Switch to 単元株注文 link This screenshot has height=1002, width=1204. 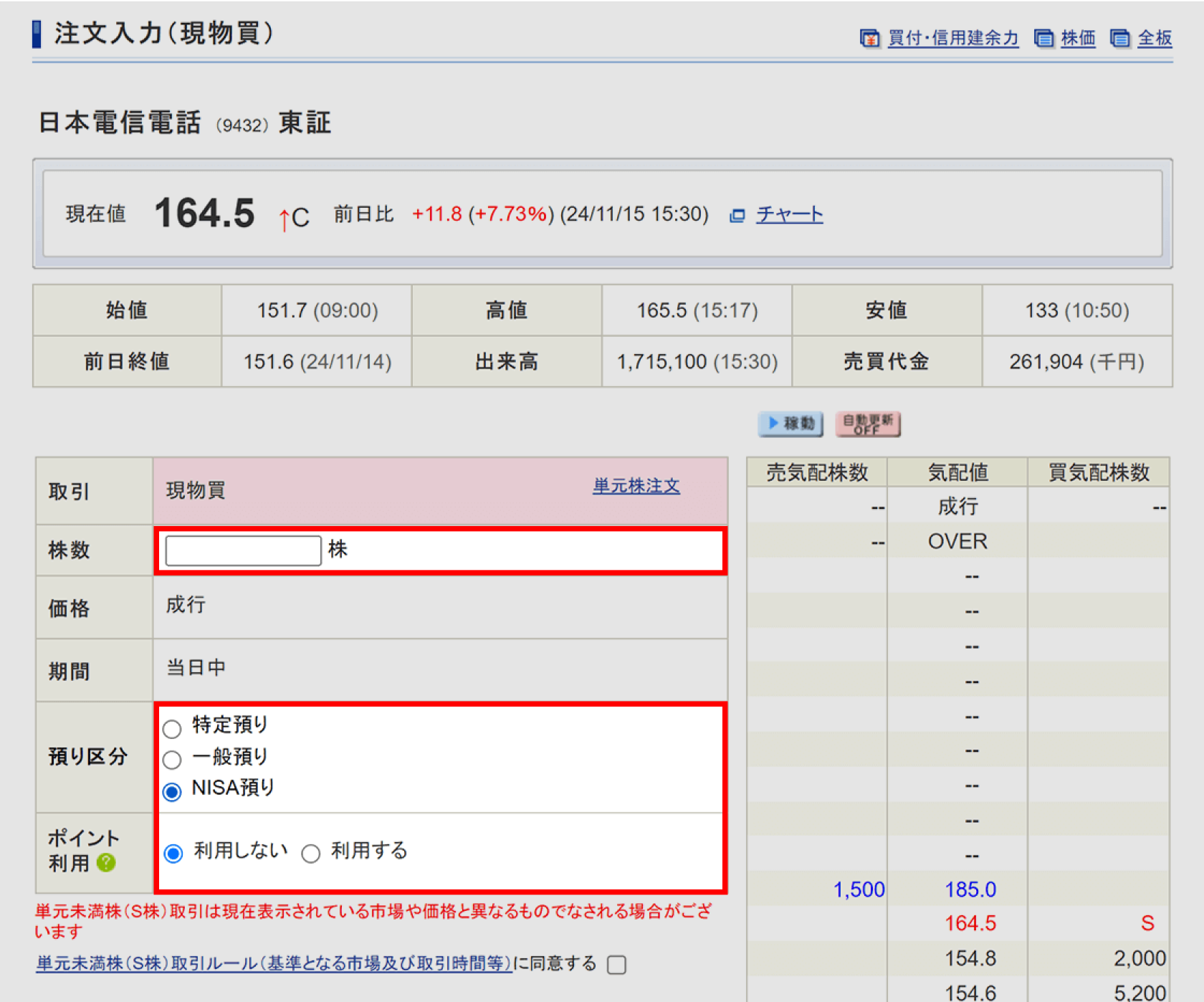click(x=636, y=486)
